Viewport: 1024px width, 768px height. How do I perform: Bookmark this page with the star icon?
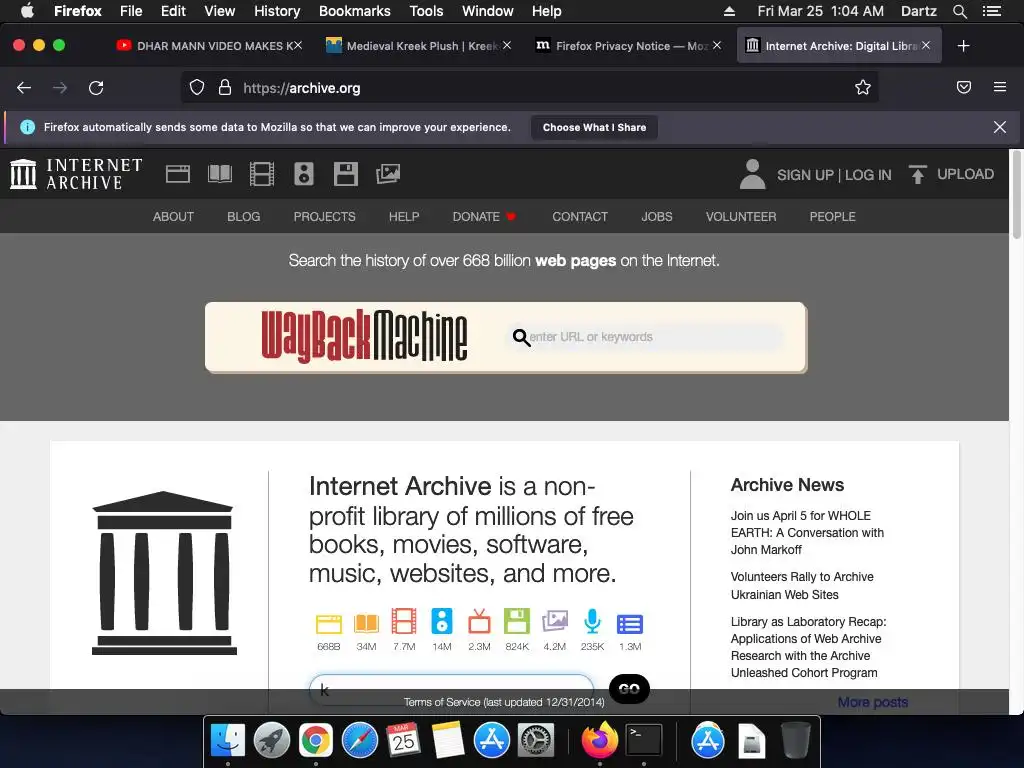(x=863, y=88)
